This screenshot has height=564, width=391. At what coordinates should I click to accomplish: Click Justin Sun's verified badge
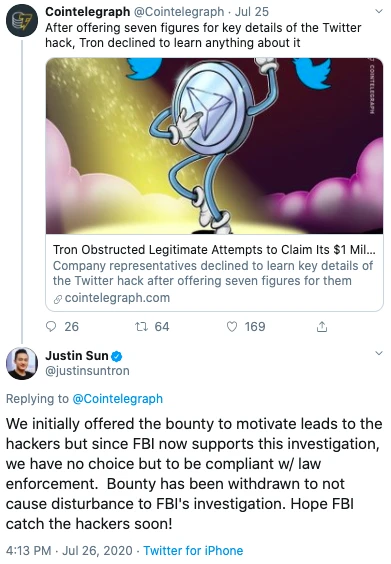[117, 356]
